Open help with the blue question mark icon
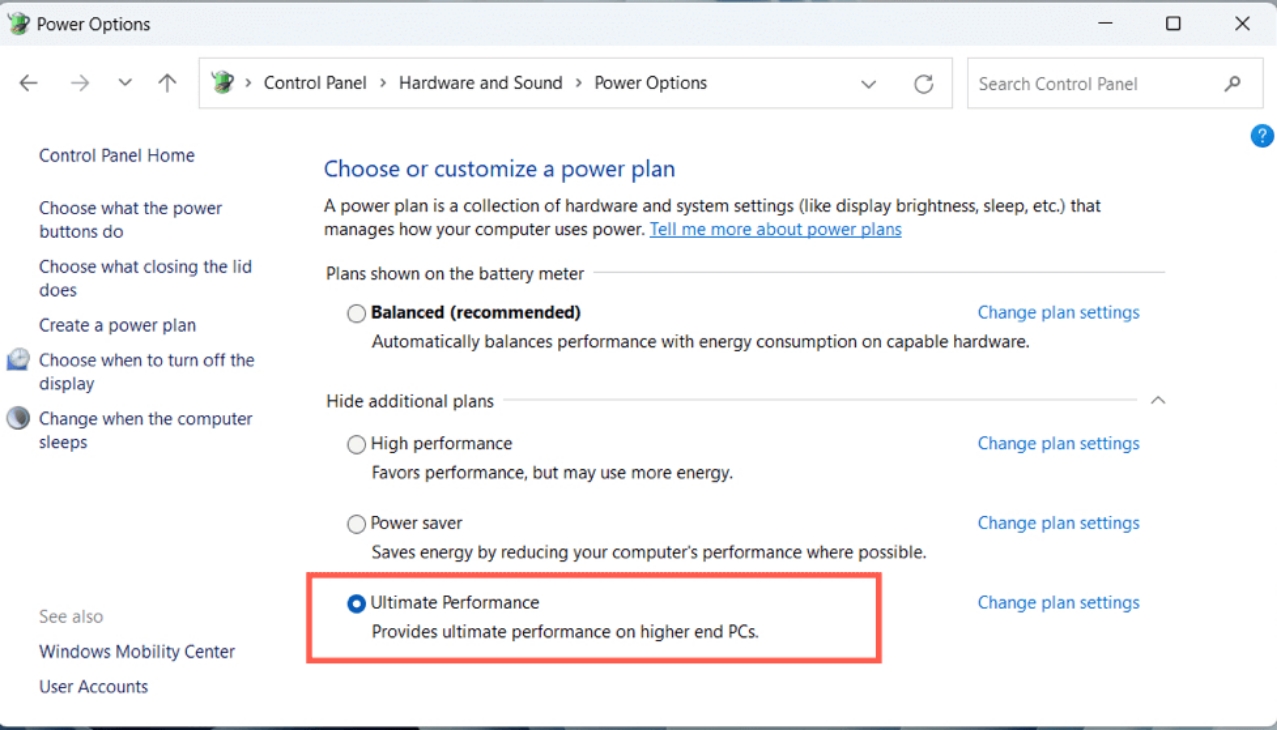 1262,136
